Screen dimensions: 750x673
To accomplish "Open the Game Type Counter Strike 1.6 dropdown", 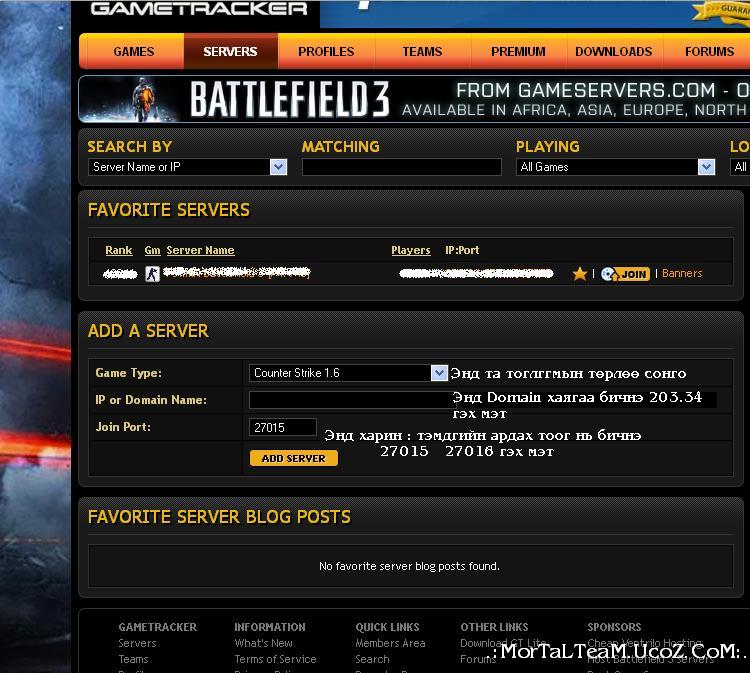I will tap(348, 373).
